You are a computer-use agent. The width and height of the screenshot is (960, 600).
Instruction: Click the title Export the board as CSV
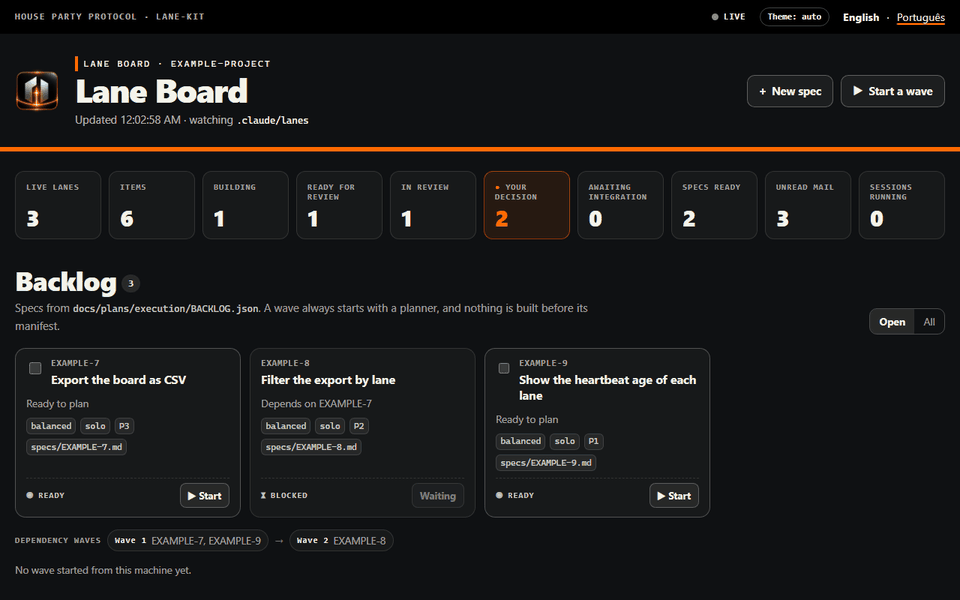(x=119, y=380)
